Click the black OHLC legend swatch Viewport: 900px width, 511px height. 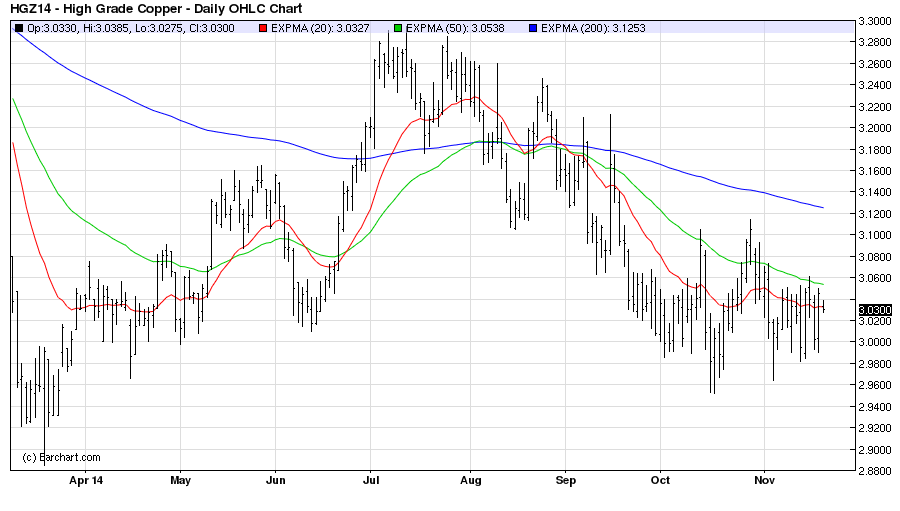(x=19, y=28)
